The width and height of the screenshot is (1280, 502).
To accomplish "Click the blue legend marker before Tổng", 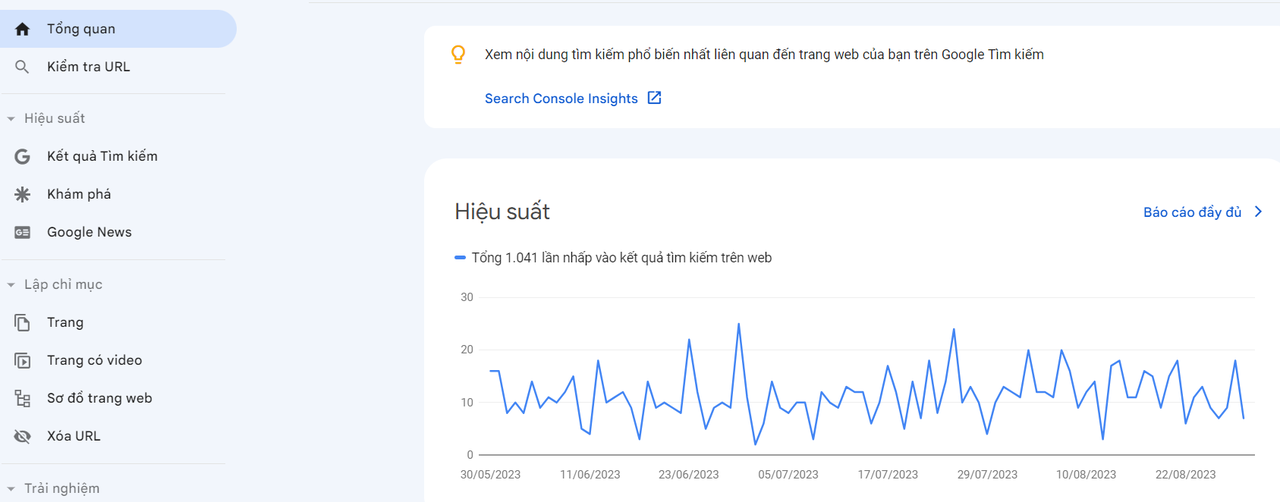I will 460,258.
